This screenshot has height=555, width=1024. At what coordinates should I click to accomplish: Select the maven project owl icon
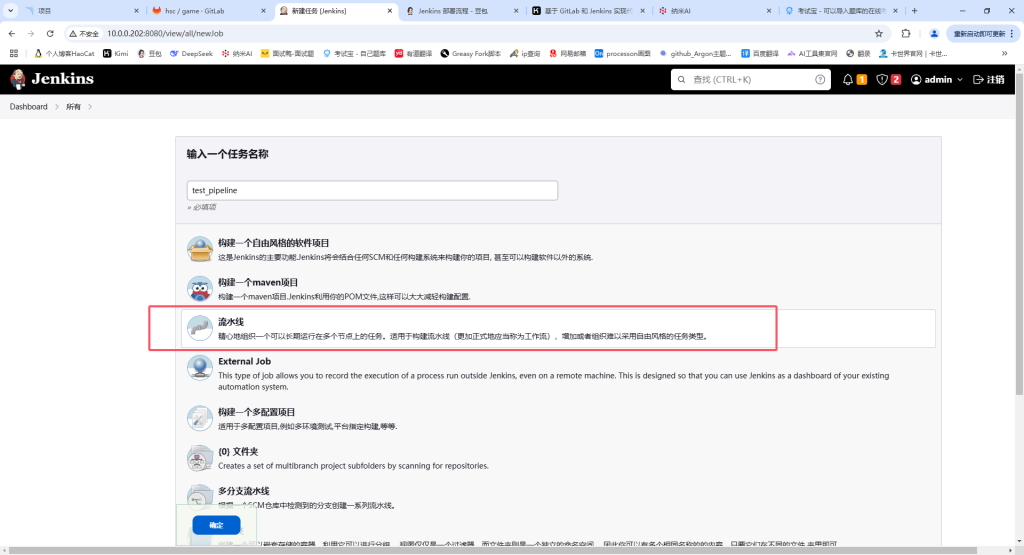[x=200, y=289]
